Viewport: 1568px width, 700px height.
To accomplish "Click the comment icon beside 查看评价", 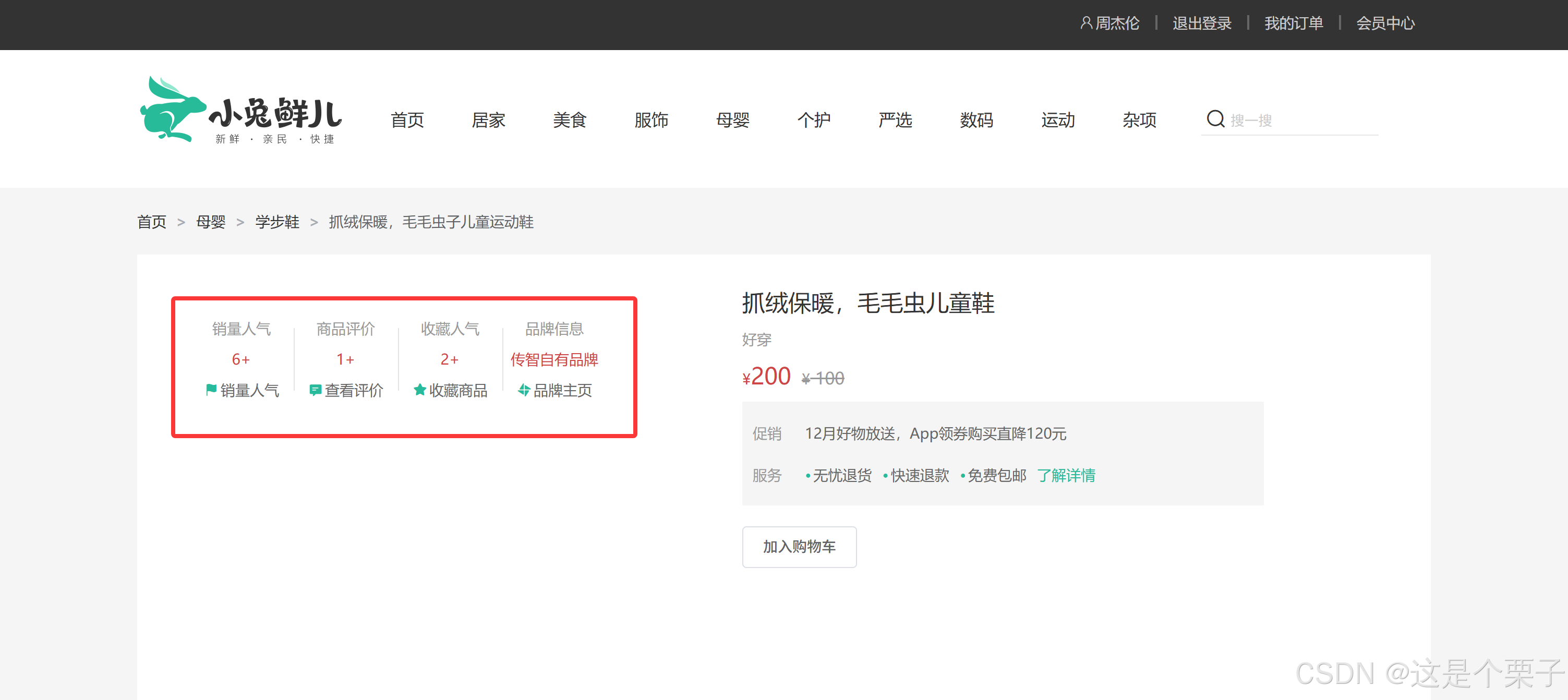I will [315, 390].
